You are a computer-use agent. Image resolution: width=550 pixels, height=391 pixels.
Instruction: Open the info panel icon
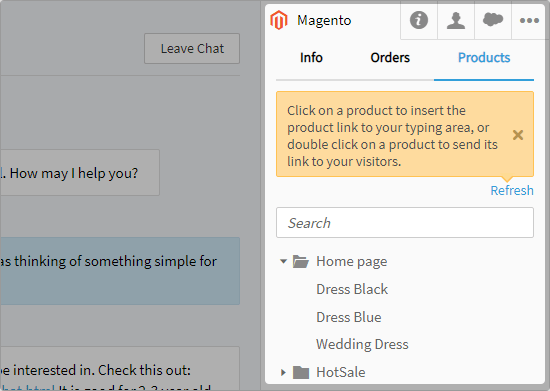[x=419, y=20]
